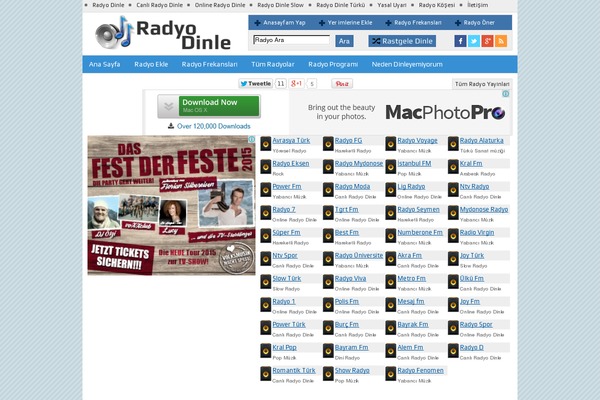This screenshot has height=400, width=600.
Task: Open Over 120,000 Downloads link
Action: [214, 126]
